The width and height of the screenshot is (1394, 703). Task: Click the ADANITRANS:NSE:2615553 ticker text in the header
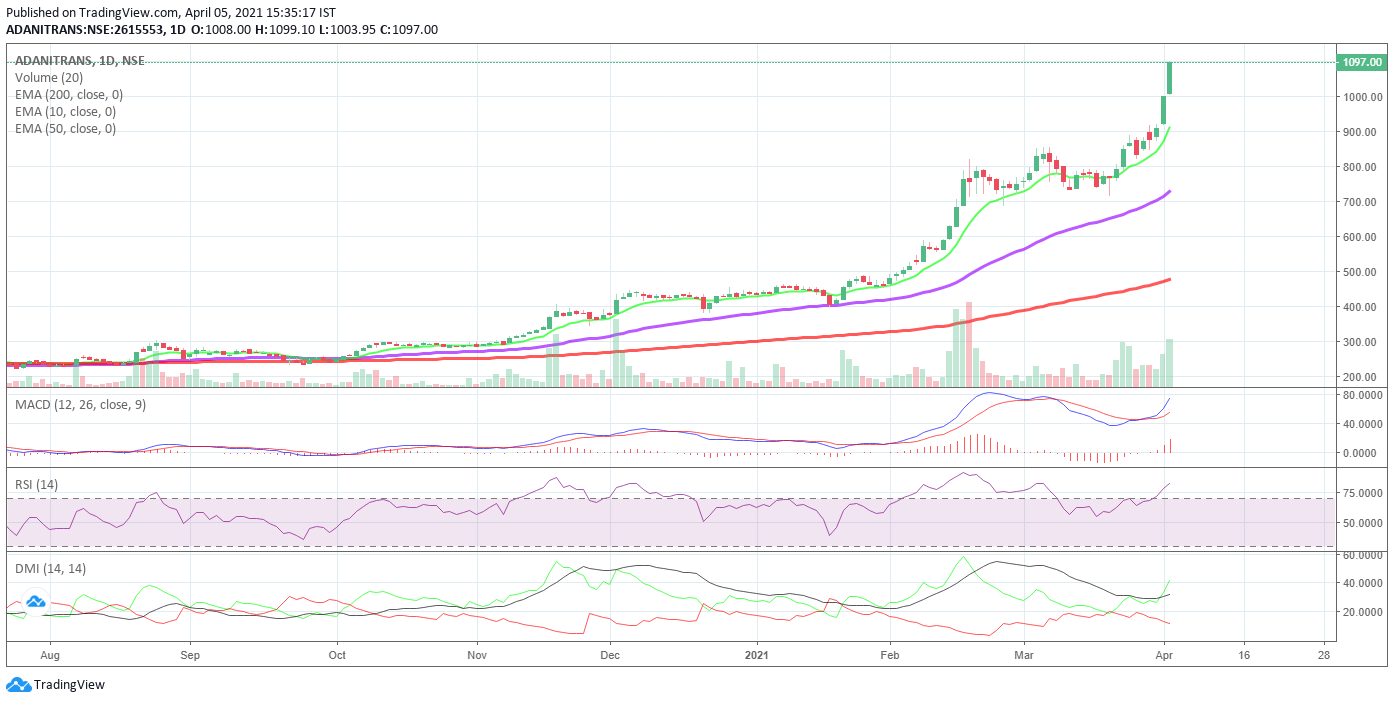[85, 30]
